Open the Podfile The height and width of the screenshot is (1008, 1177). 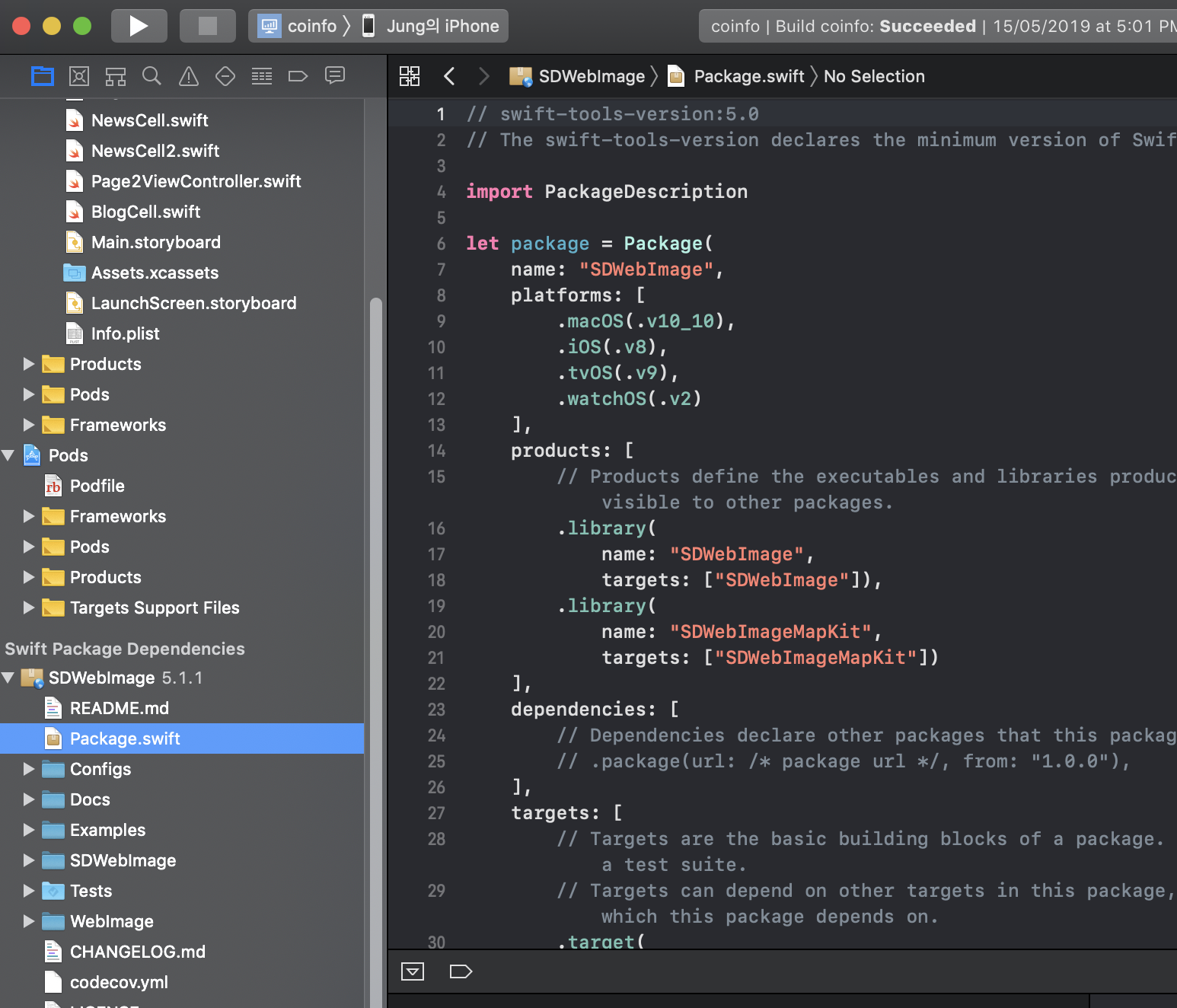coord(97,486)
